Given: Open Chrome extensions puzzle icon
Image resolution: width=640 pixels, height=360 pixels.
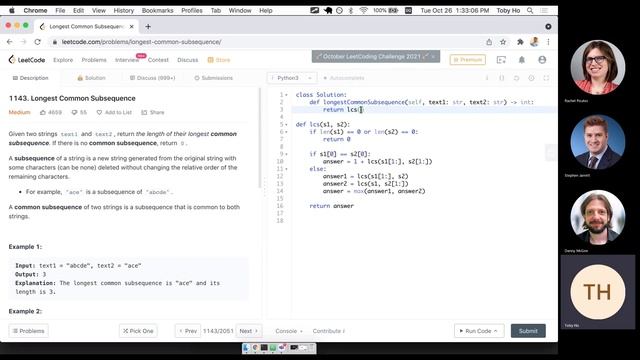Looking at the screenshot, I should tap(520, 42).
